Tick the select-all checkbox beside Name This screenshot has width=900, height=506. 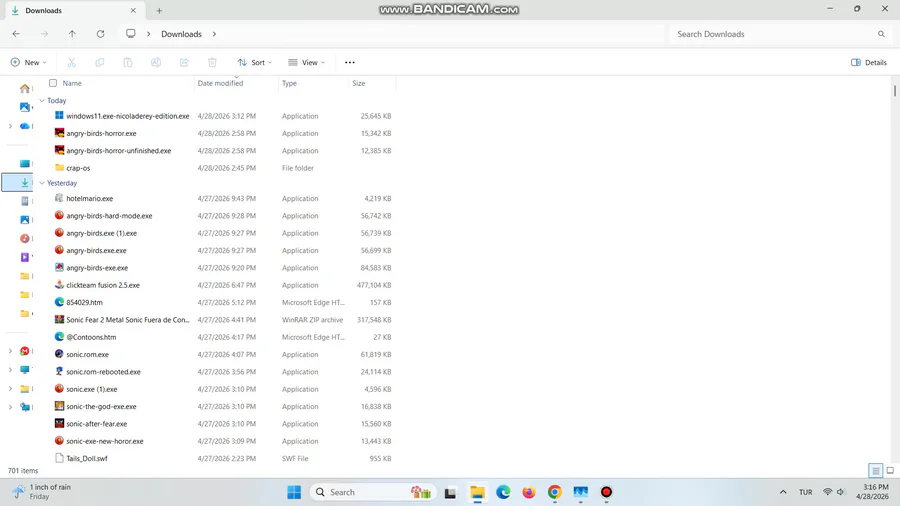(53, 83)
